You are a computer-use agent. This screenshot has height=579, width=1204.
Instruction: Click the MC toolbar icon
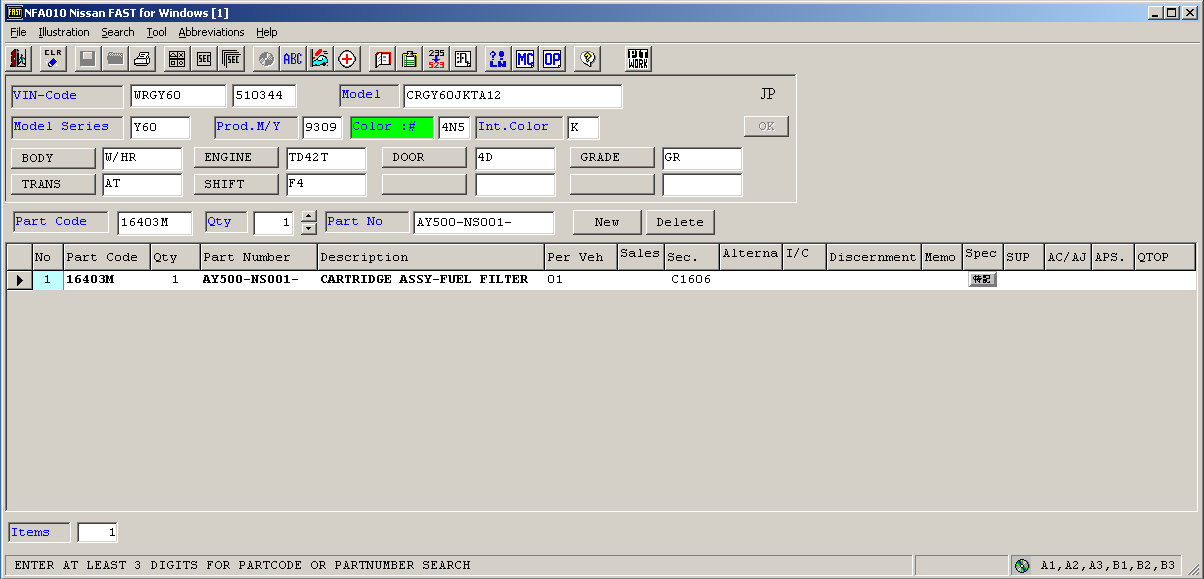[525, 59]
